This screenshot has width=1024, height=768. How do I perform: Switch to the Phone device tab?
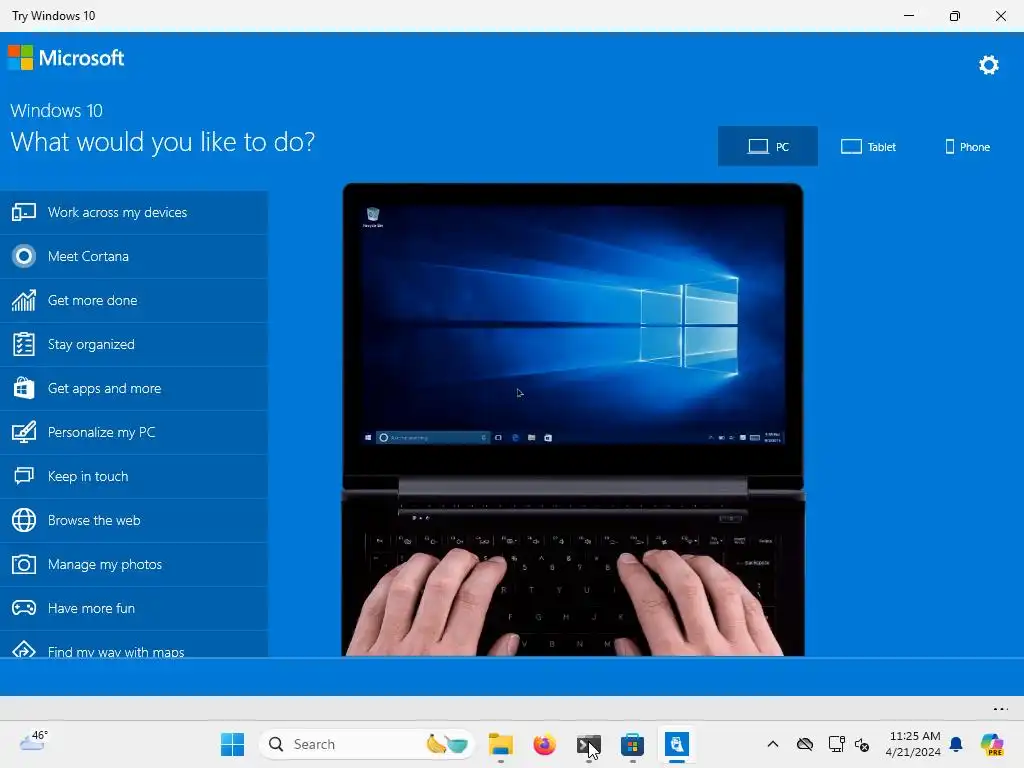point(967,146)
